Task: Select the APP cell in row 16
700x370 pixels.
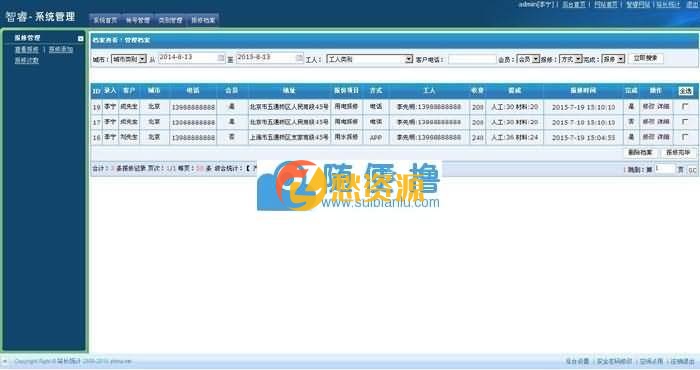Action: 376,137
